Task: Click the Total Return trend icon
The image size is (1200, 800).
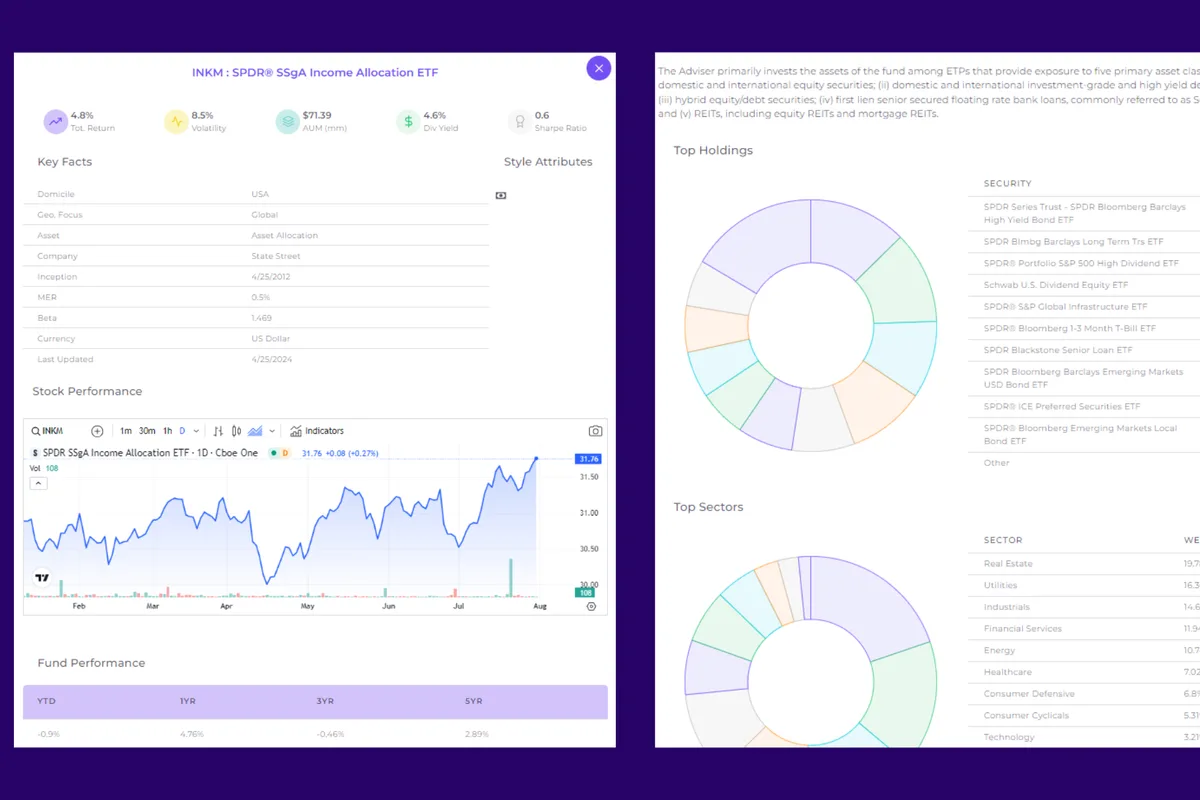Action: [x=55, y=122]
